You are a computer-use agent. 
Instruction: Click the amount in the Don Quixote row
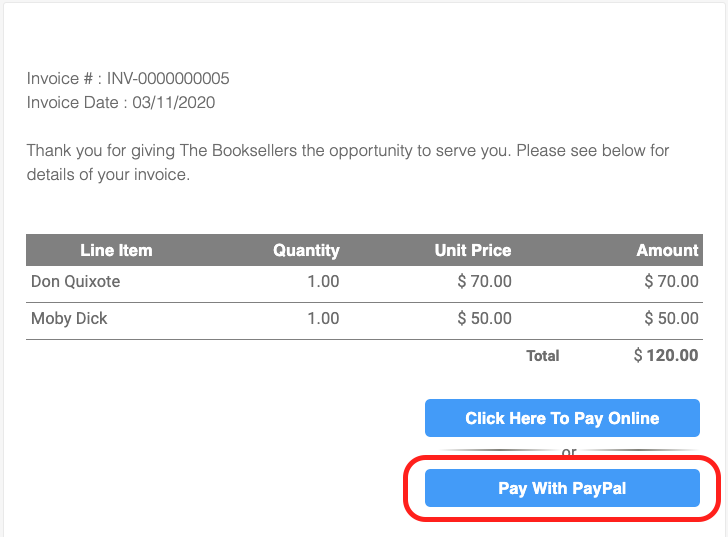click(x=671, y=282)
